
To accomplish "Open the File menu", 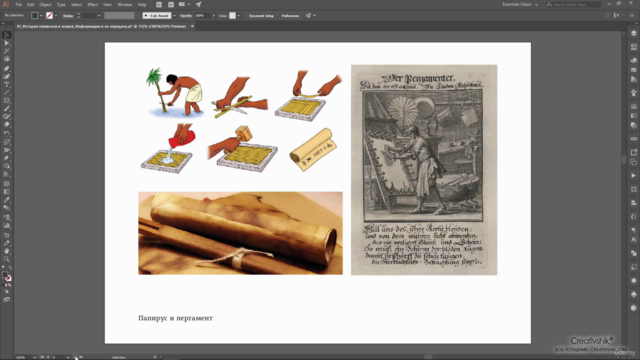I will (18, 4).
